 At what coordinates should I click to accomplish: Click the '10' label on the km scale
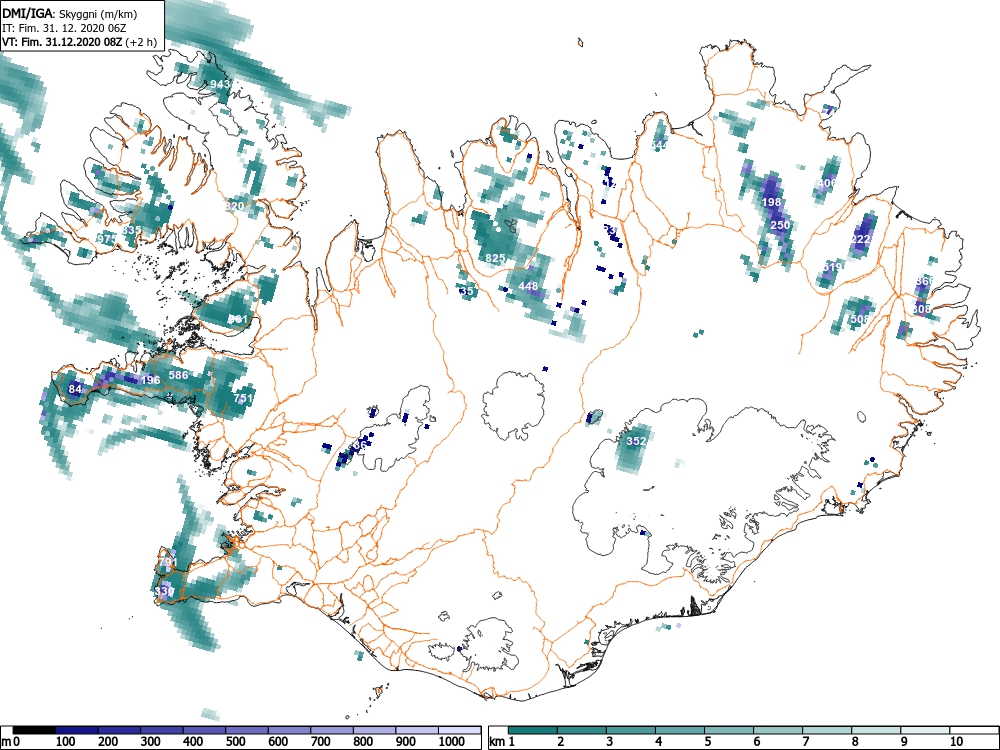[x=956, y=742]
